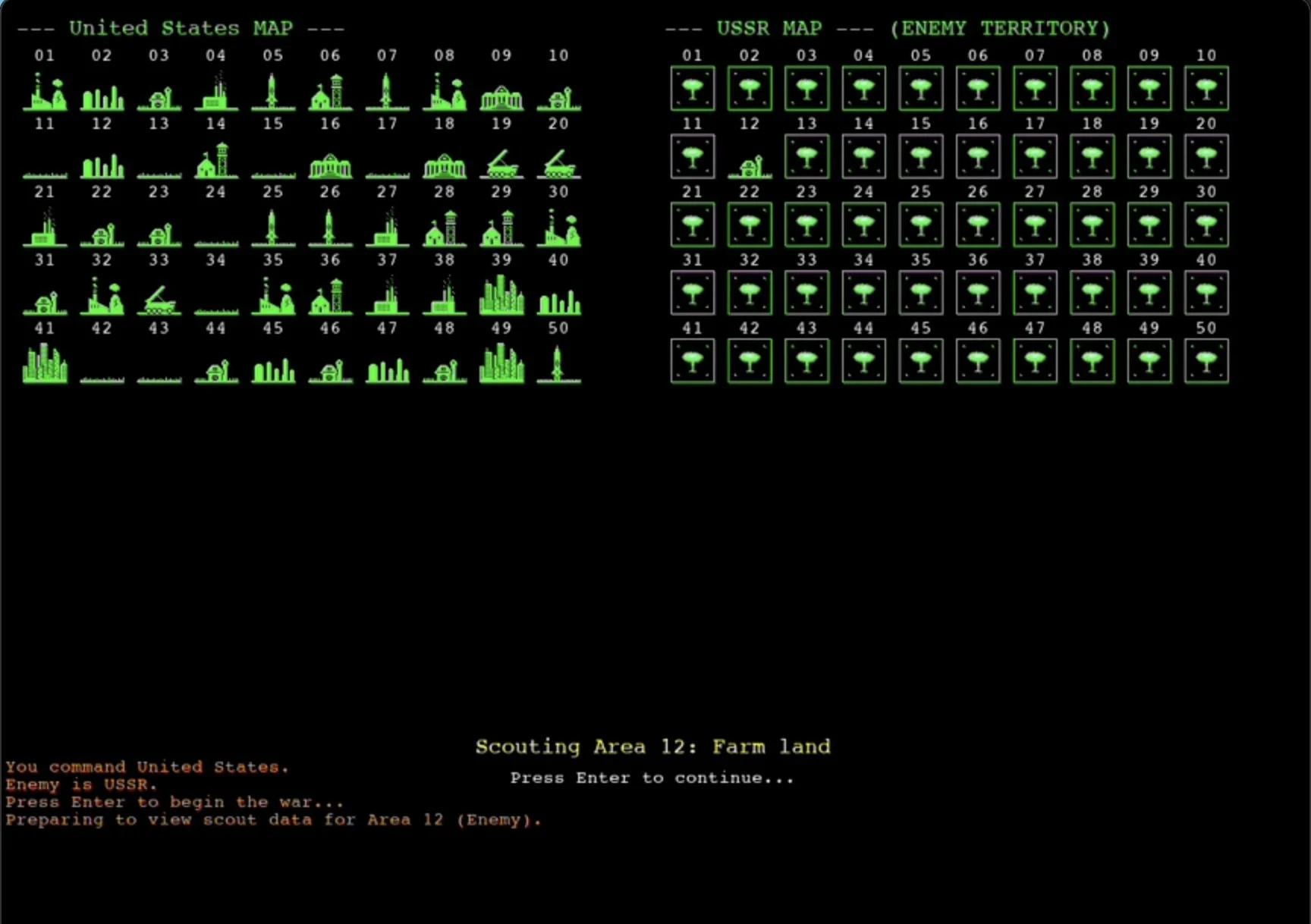Click the large city skyline in US area 41
Viewport: 1311px width, 924px height.
pos(45,363)
